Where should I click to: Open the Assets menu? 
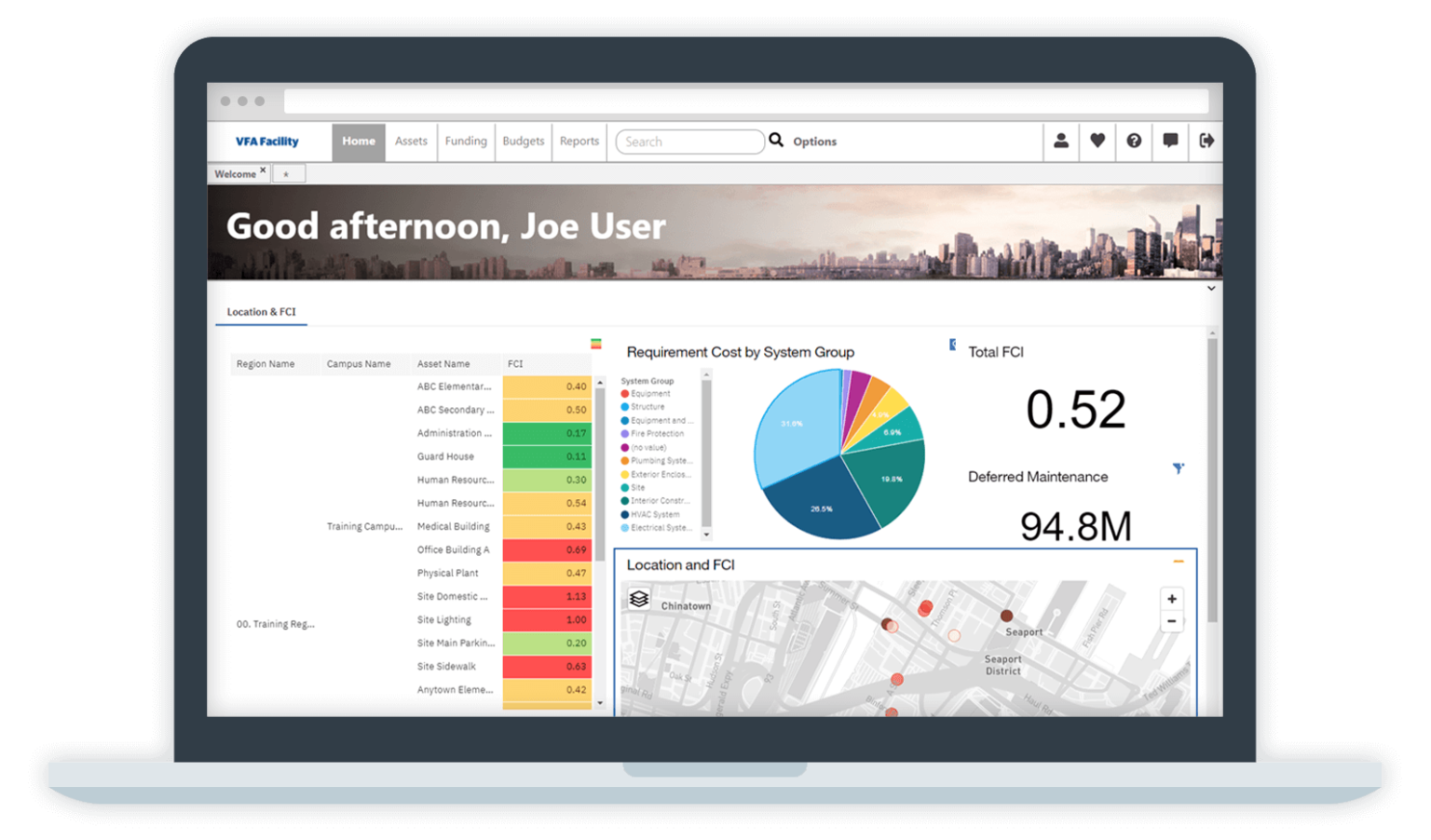tap(411, 142)
